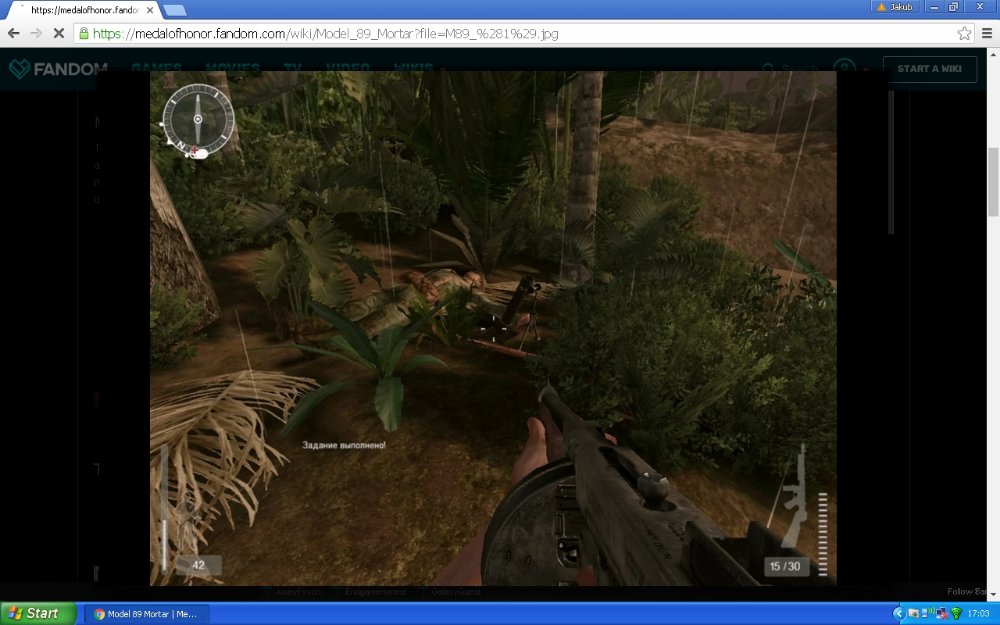Open the Chrome hamburger menu
The width and height of the screenshot is (1000, 625).
[987, 33]
